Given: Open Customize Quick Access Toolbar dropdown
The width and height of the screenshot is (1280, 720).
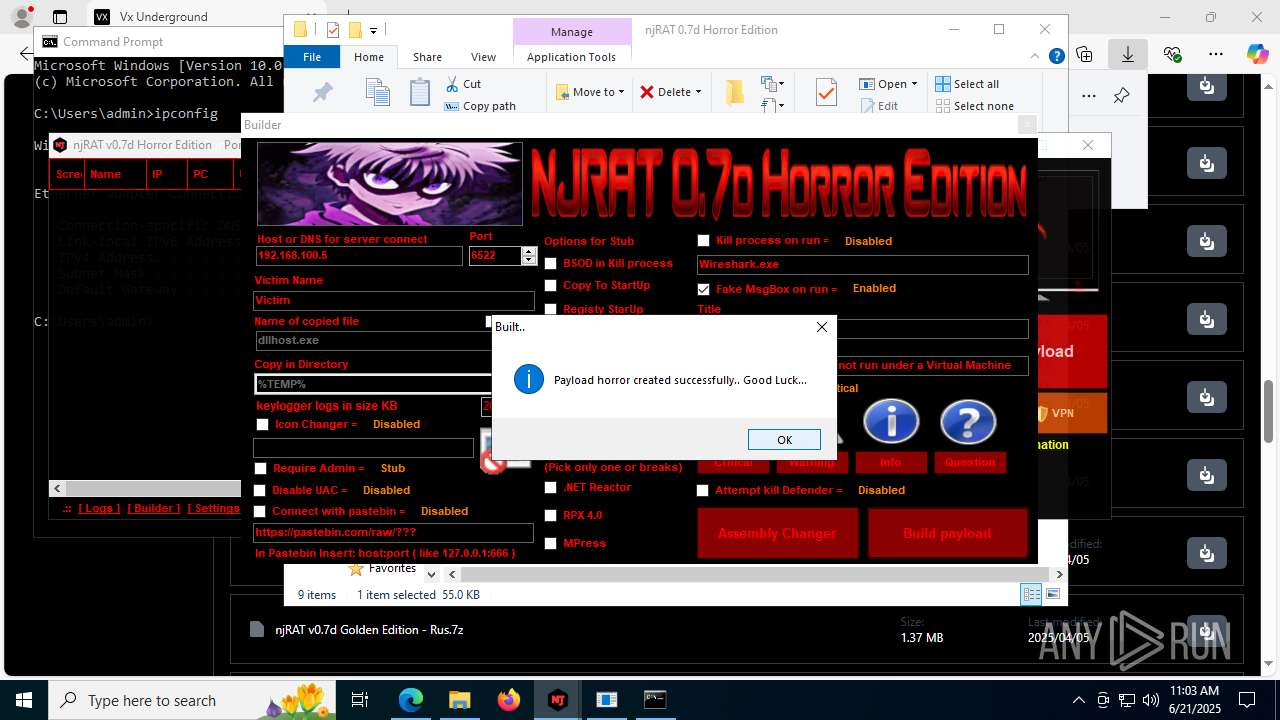Looking at the screenshot, I should tap(374, 30).
